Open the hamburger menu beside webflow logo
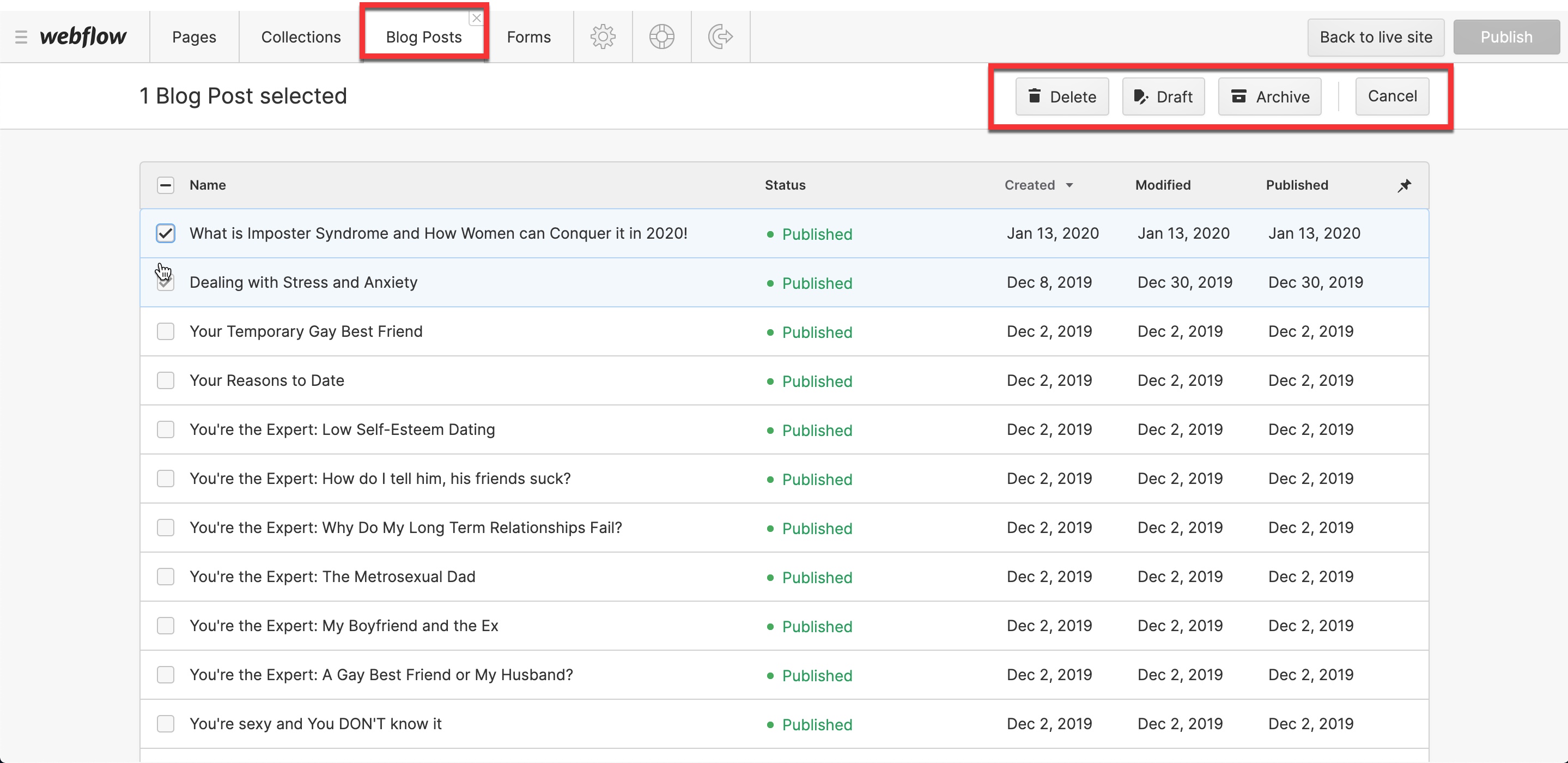The height and width of the screenshot is (763, 1568). (x=21, y=37)
